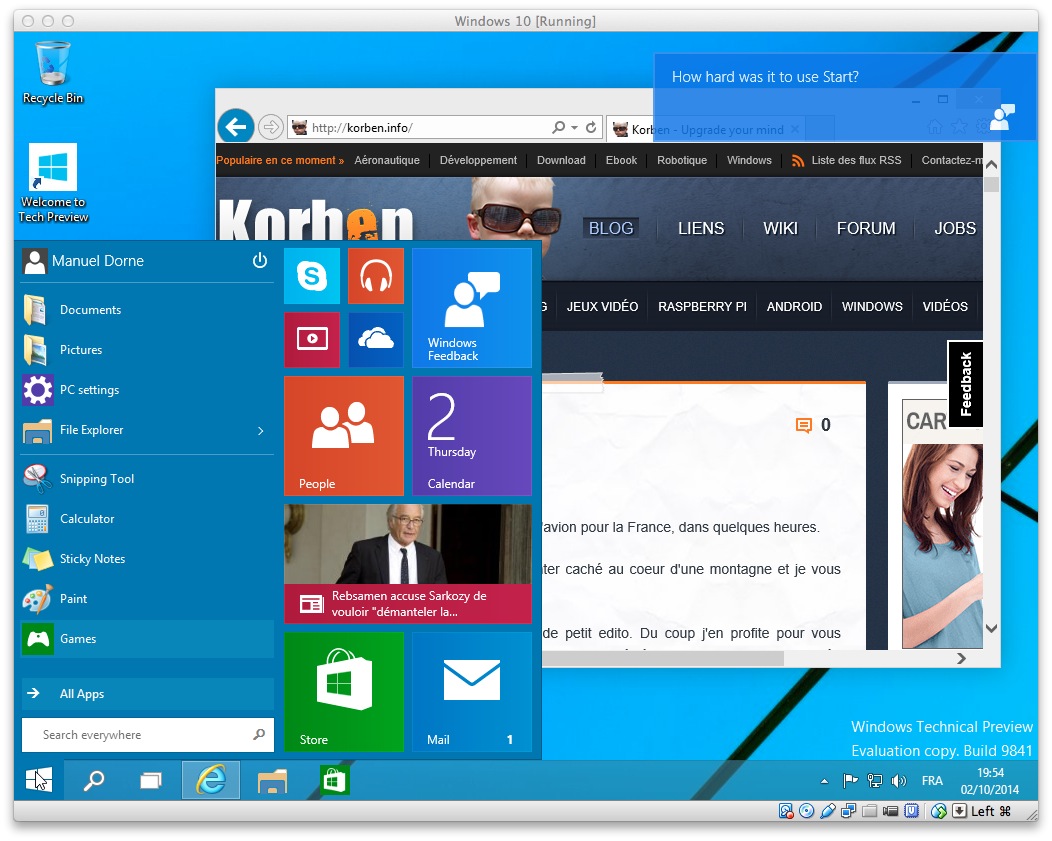Show All Apps list
This screenshot has width=1052, height=841.
click(x=147, y=694)
